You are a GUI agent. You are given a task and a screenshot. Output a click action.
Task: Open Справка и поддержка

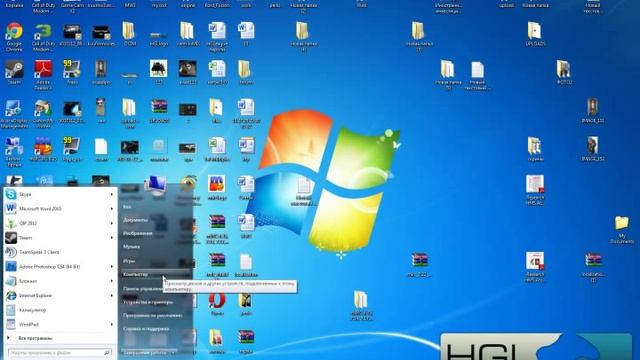coord(146,329)
